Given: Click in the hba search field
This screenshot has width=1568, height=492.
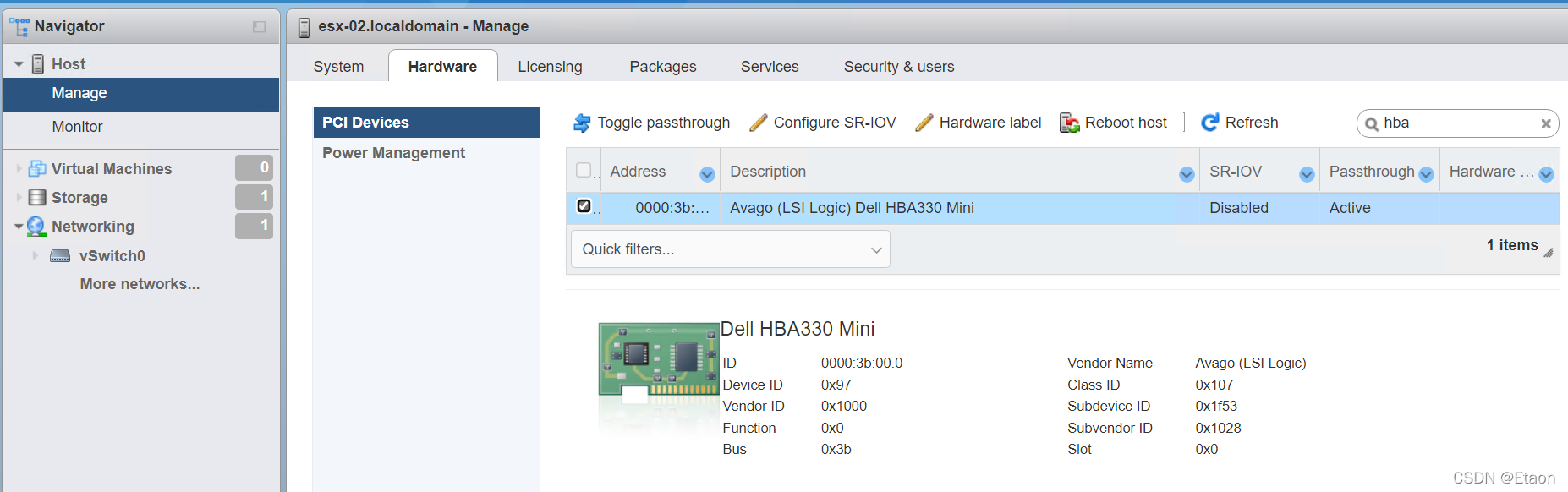Looking at the screenshot, I should (x=1458, y=123).
